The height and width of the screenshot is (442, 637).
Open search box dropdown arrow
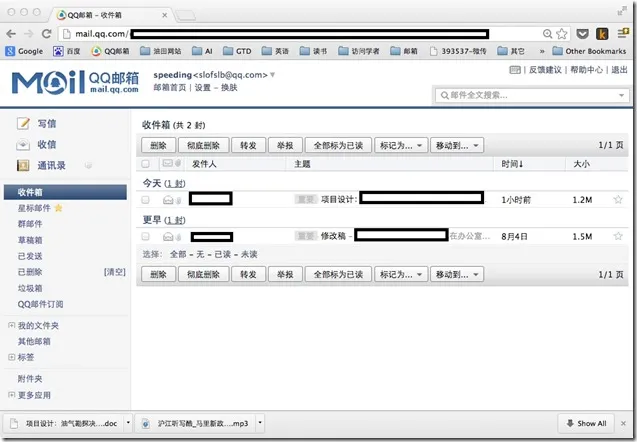point(621,95)
